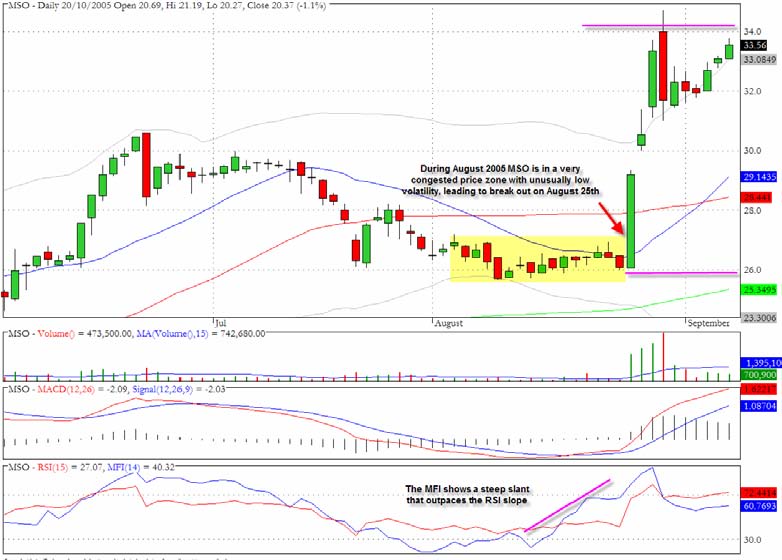The image size is (782, 560).
Task: Click the 1,395,10 volume value label
Action: (761, 363)
